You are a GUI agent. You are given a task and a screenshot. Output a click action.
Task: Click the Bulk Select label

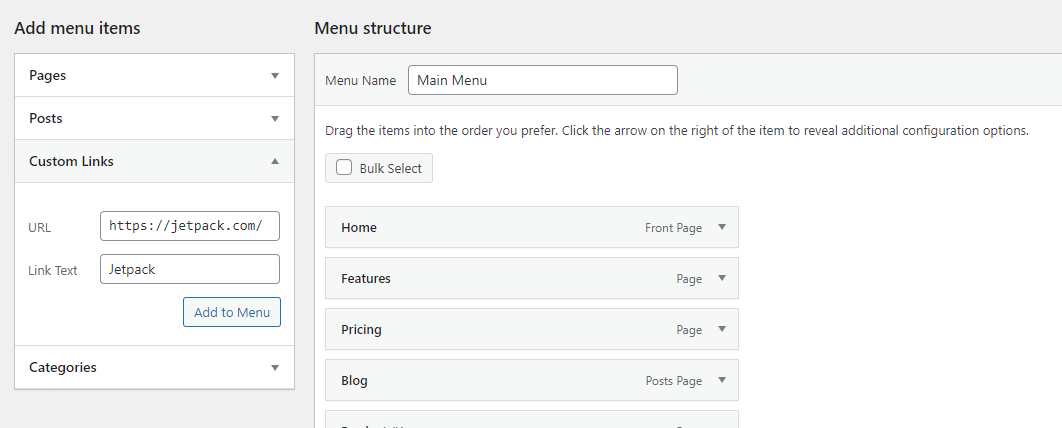(391, 169)
